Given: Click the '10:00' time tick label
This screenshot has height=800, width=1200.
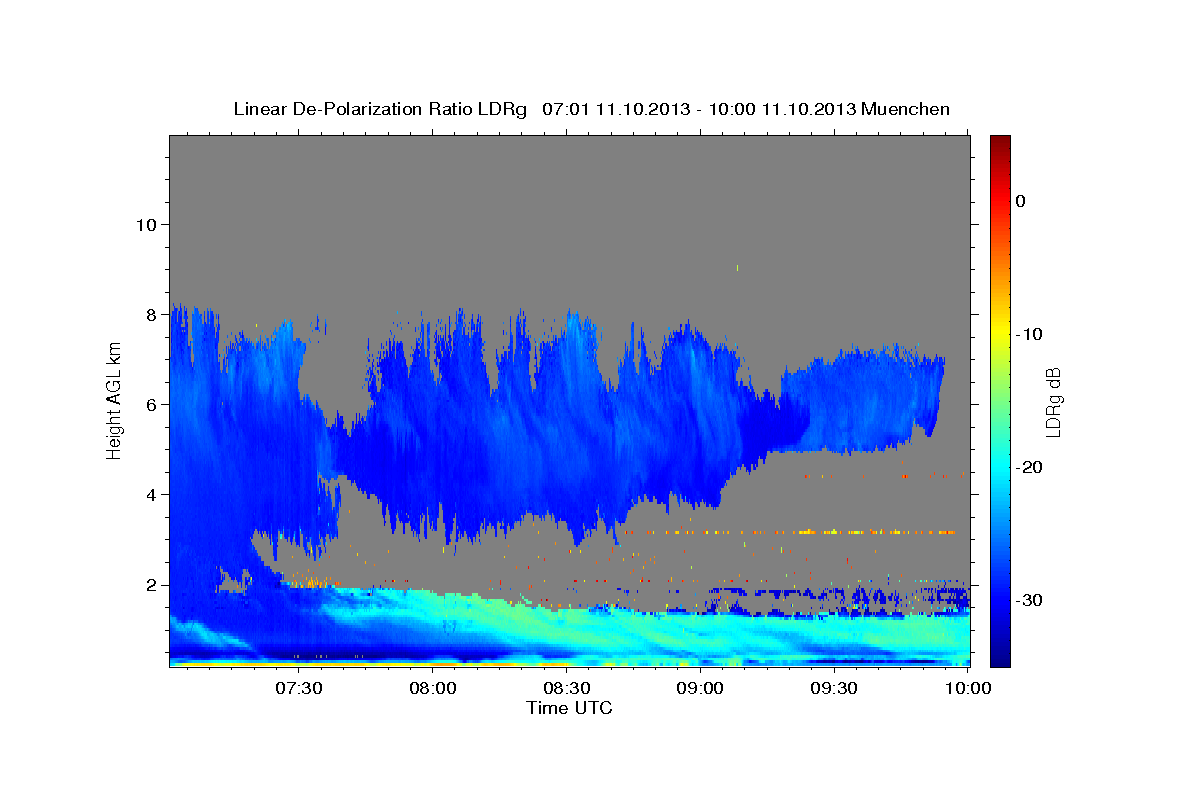Looking at the screenshot, I should (x=968, y=689).
